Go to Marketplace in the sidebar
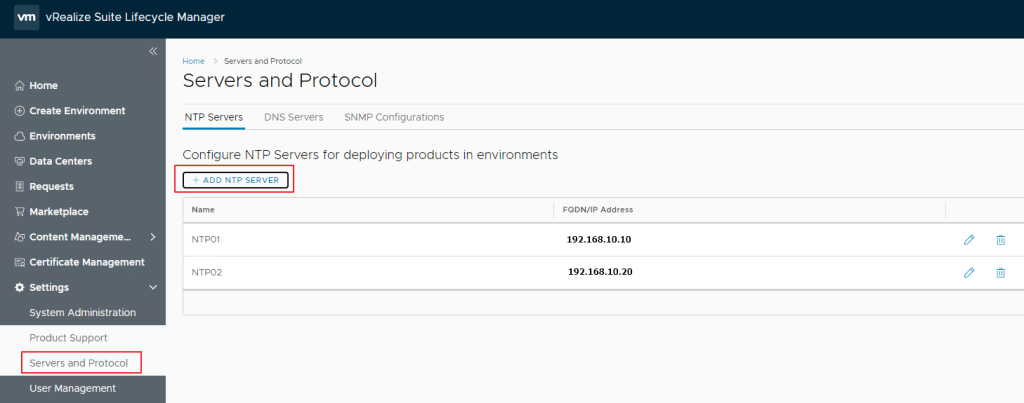 click(58, 212)
